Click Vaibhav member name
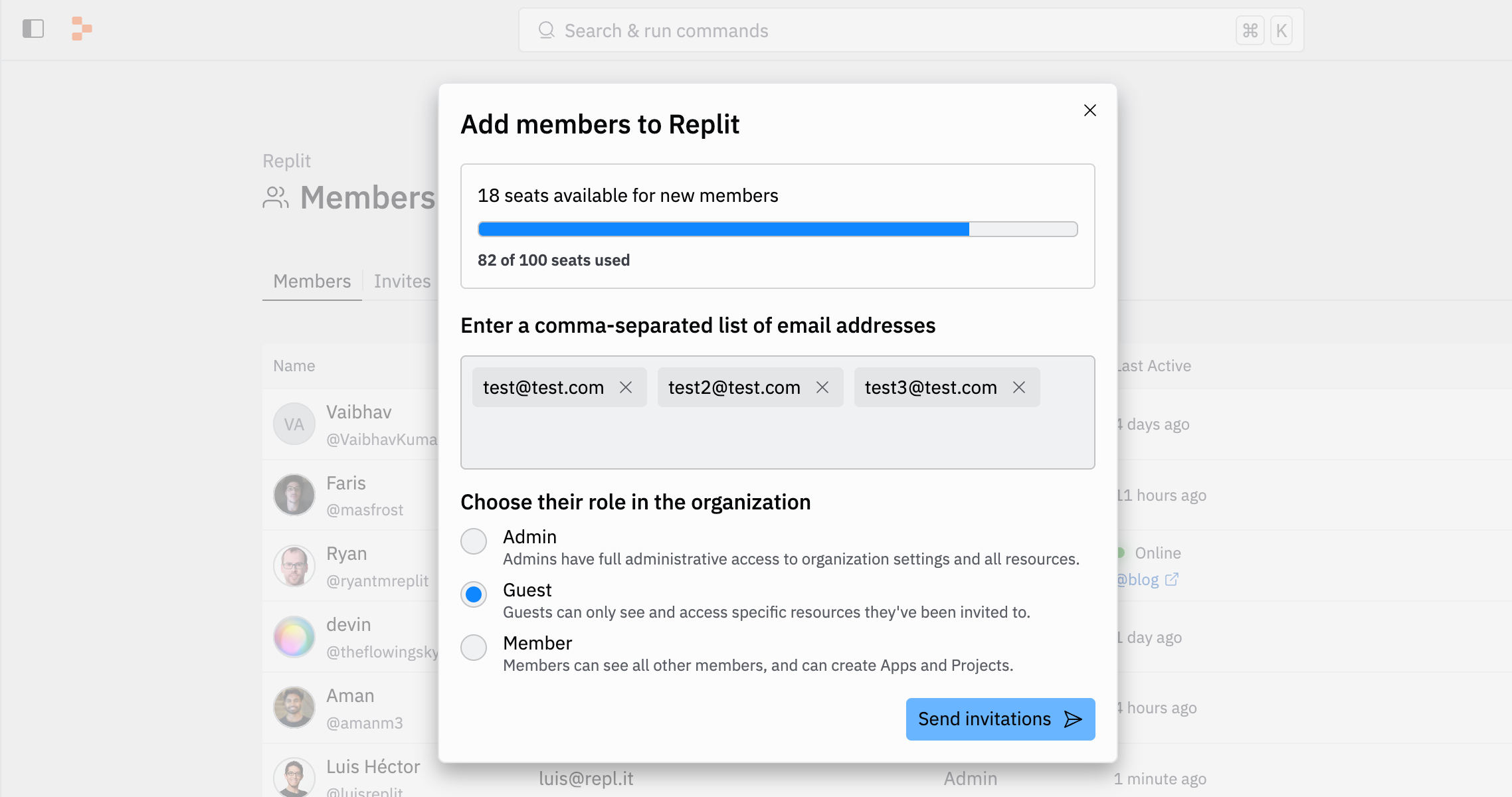This screenshot has width=1512, height=797. pos(359,412)
